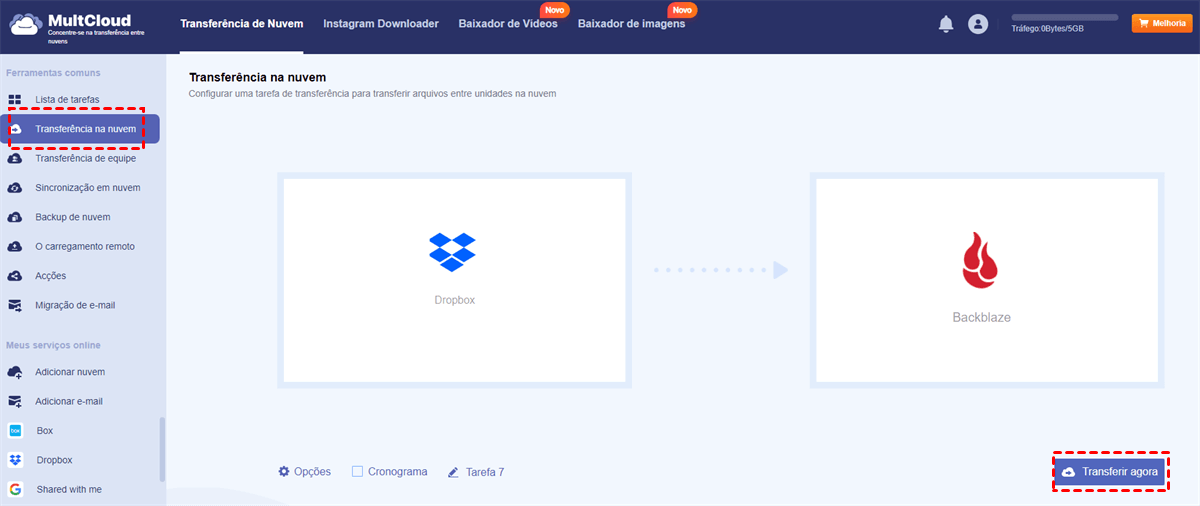Open the Instagram Downloader tab

[x=381, y=24]
